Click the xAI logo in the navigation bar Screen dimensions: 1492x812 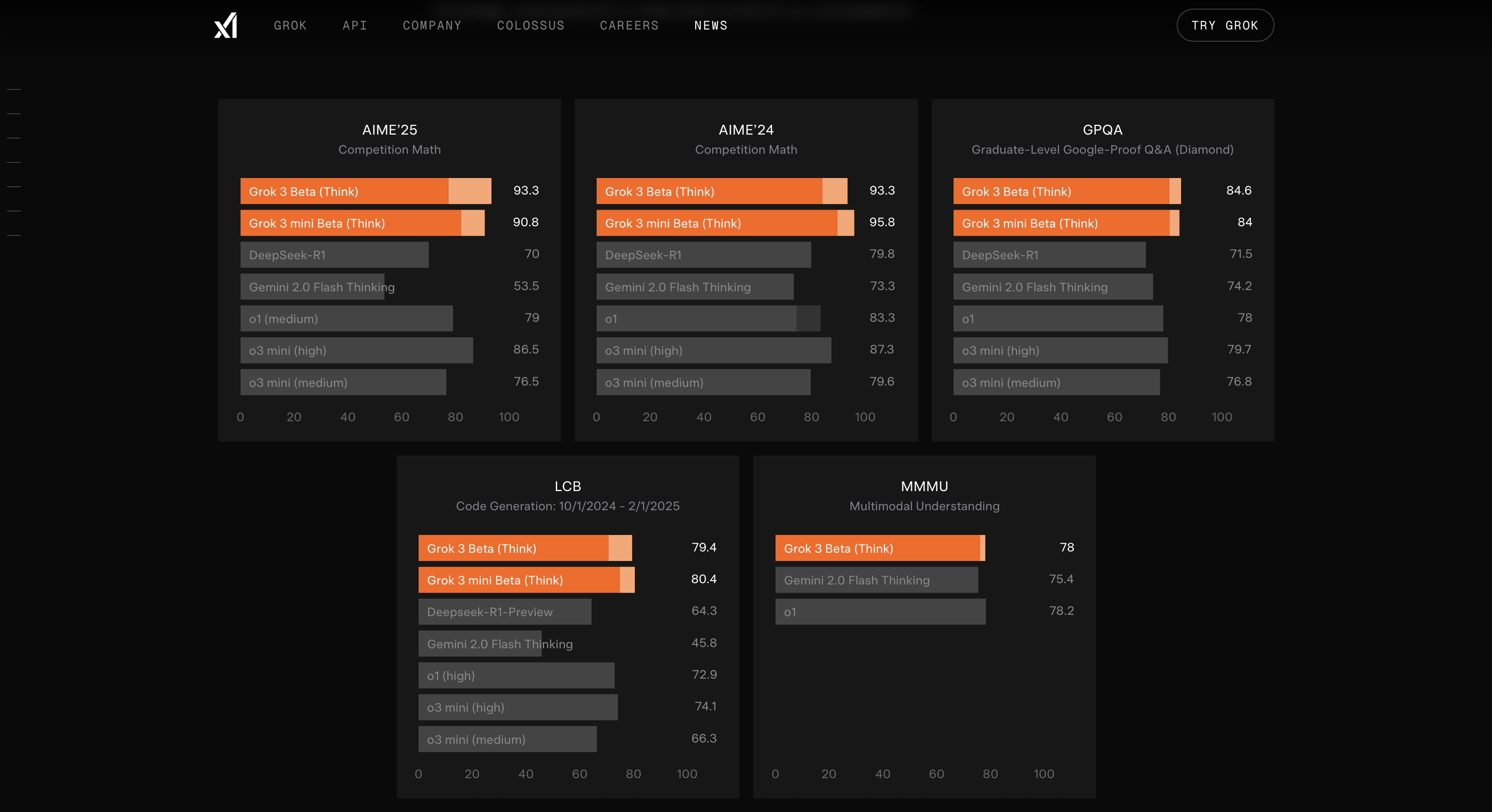(x=225, y=25)
